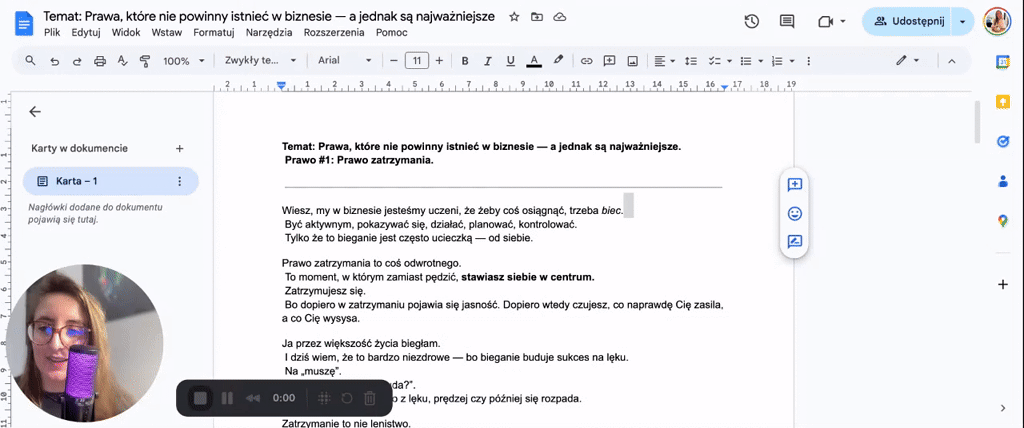The width and height of the screenshot is (1024, 428).
Task: Increase font size with plus
Action: [x=439, y=61]
